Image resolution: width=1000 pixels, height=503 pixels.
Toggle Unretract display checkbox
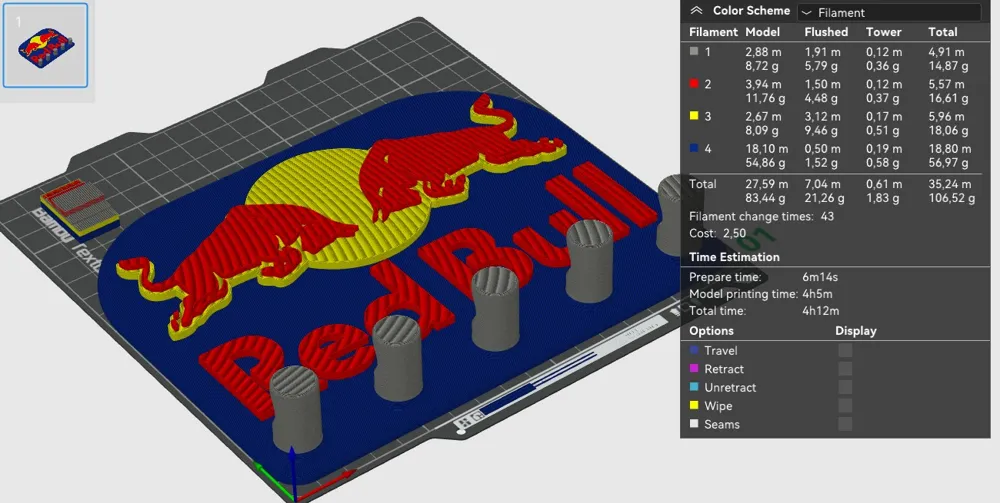coord(845,387)
